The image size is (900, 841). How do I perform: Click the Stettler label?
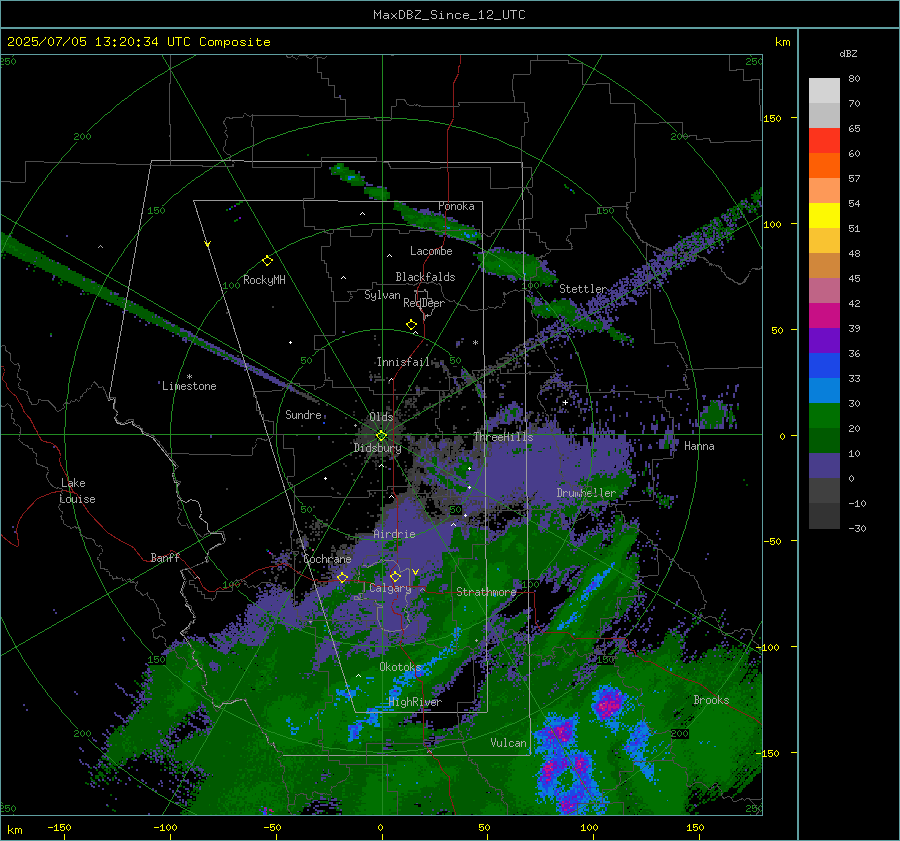click(x=583, y=289)
